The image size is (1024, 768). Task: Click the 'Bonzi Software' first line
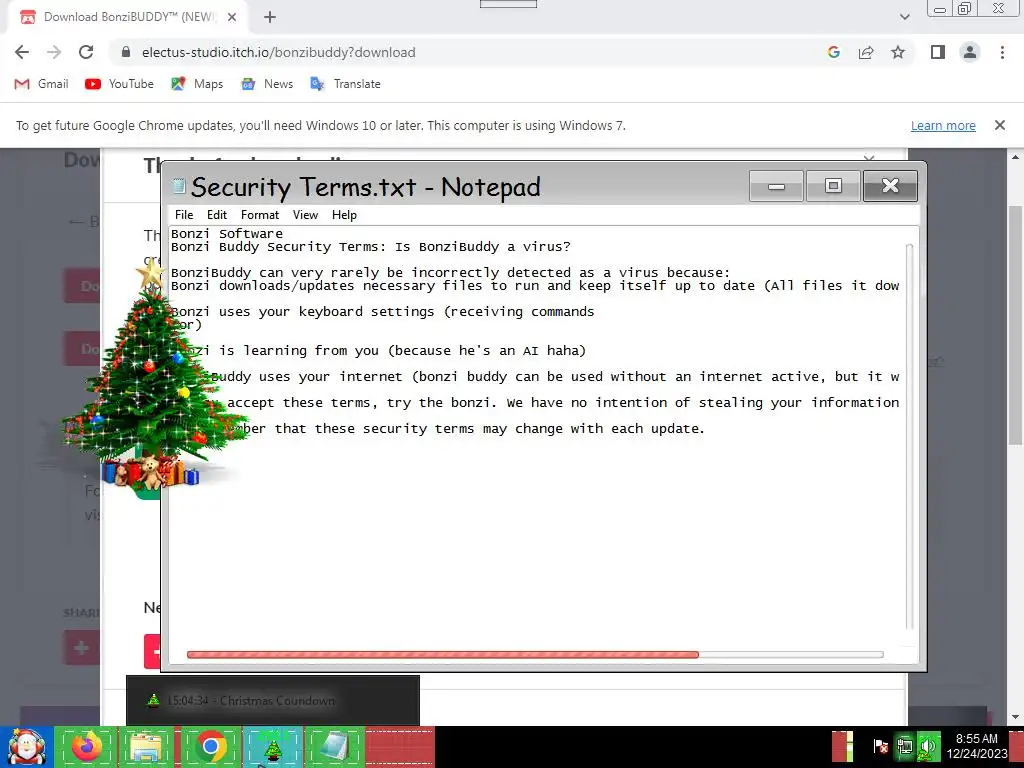(227, 234)
